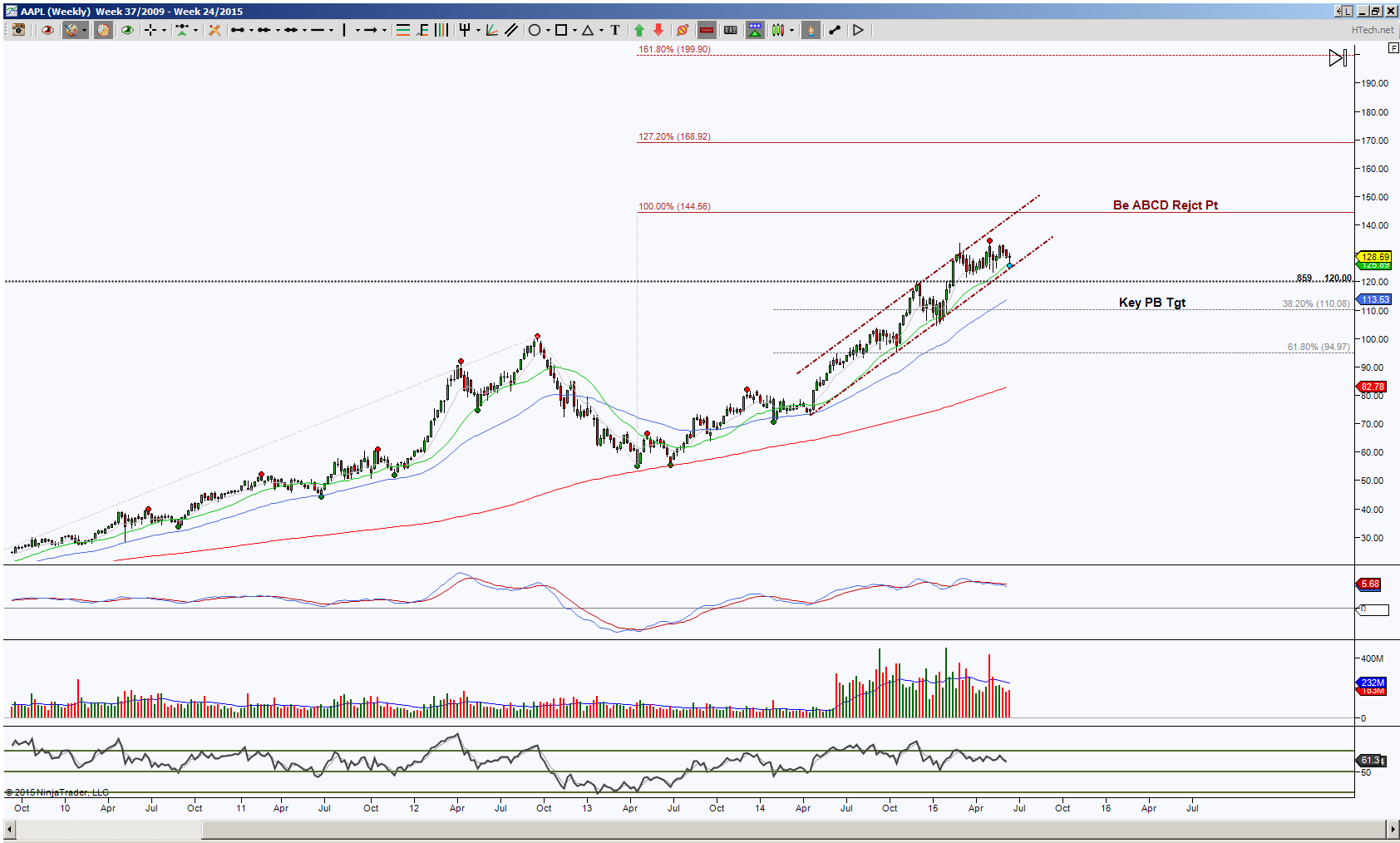1400x843 pixels.
Task: Click the digital counter display icon
Action: (731, 30)
